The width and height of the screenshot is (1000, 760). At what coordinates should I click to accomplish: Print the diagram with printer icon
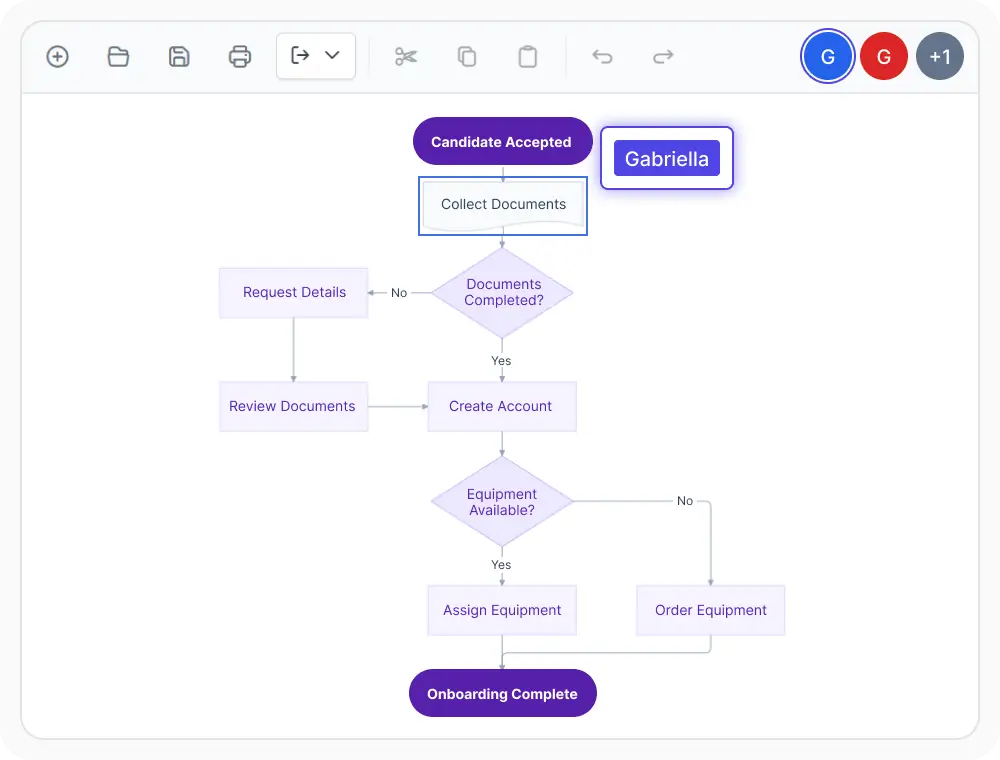240,57
